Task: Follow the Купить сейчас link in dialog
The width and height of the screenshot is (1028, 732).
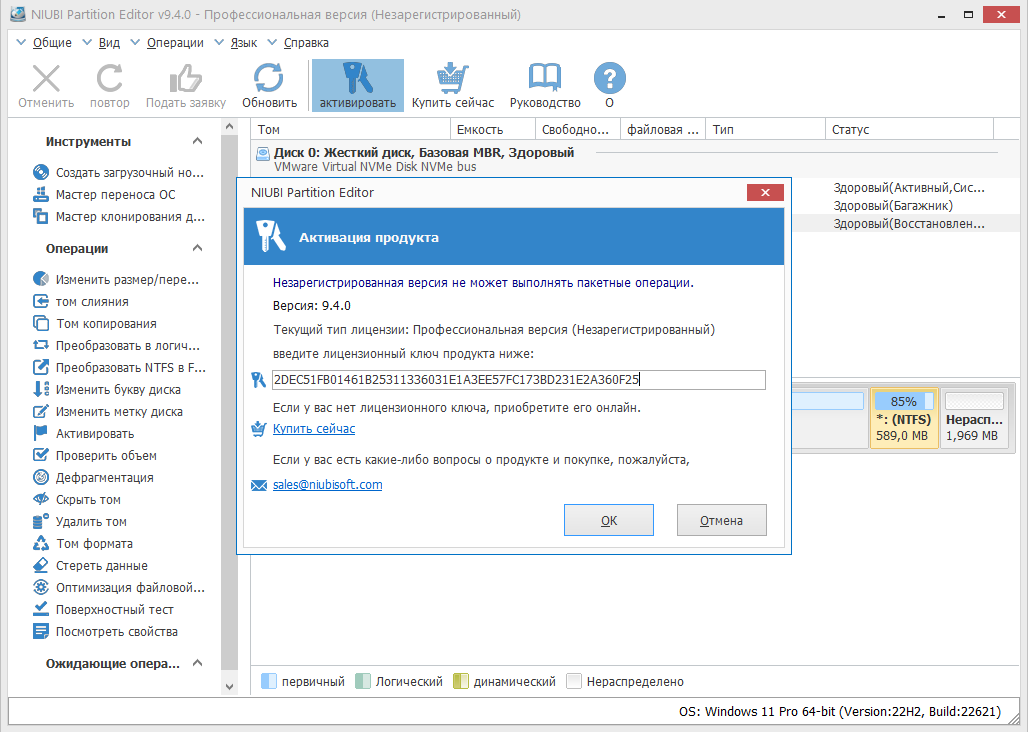Action: pyautogui.click(x=314, y=429)
